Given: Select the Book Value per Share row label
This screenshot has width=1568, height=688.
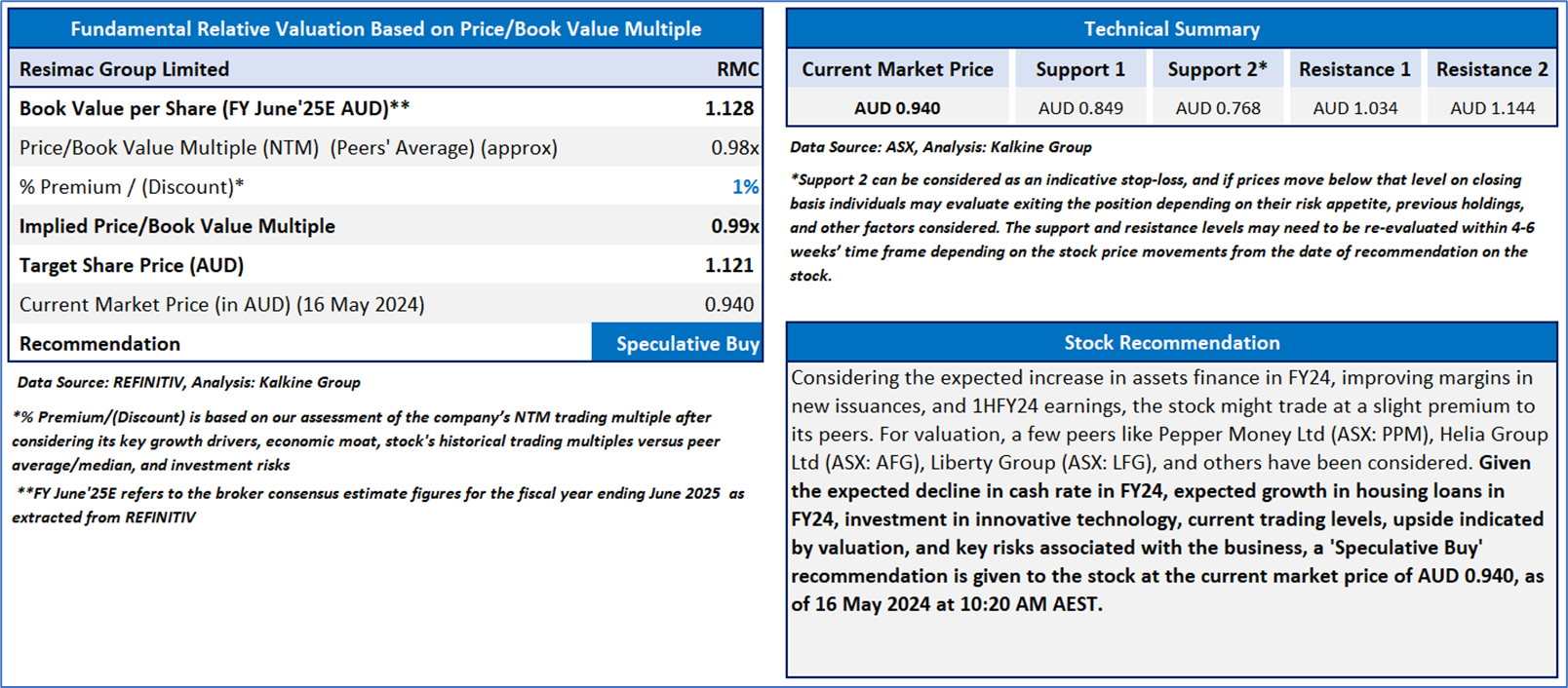Looking at the screenshot, I should click(x=215, y=108).
